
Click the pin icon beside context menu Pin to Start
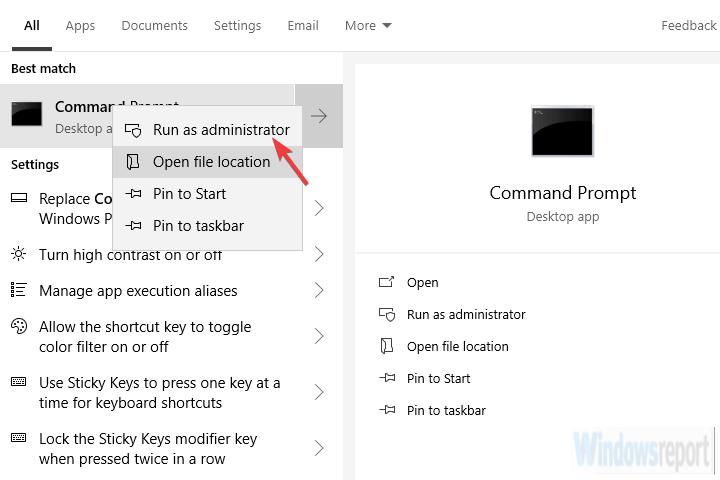click(133, 194)
